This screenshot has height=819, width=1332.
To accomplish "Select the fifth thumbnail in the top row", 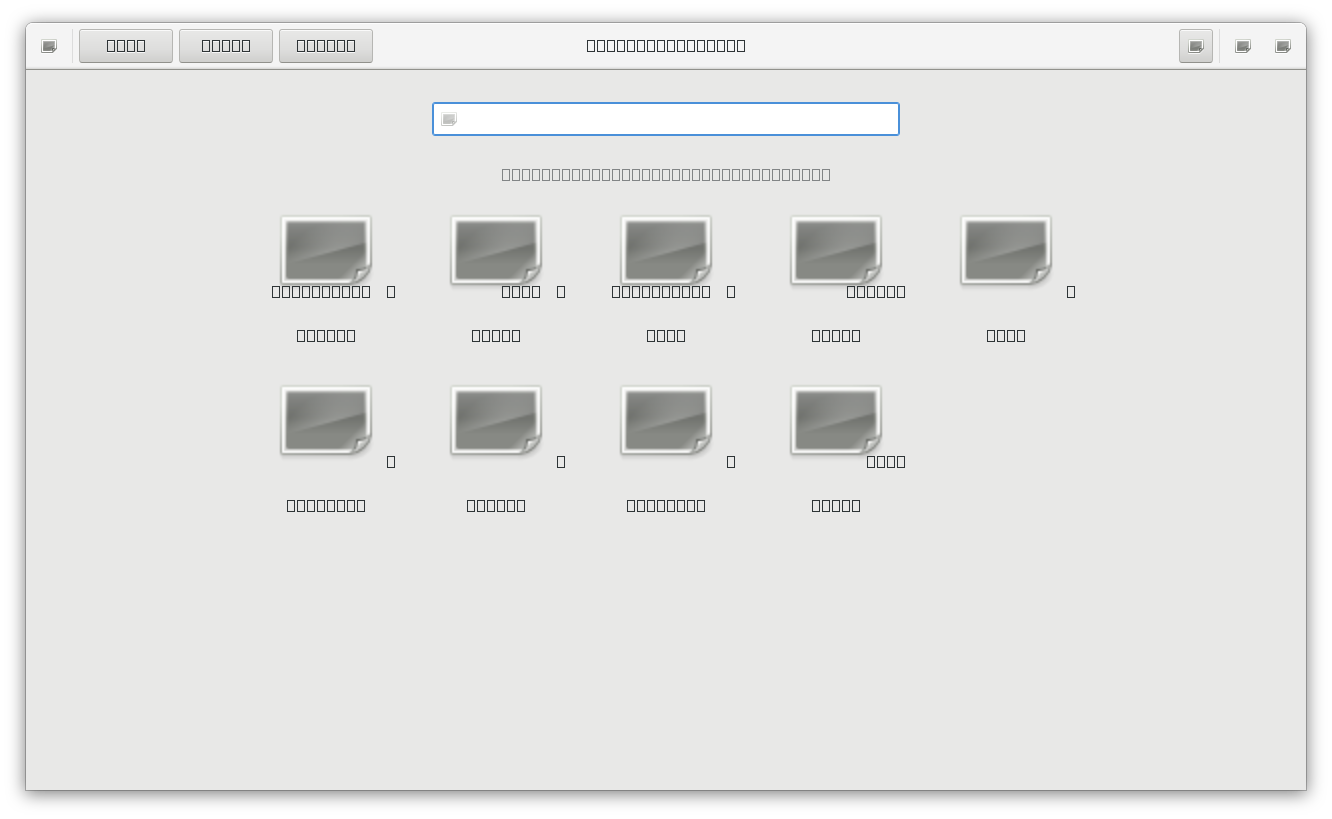I will coord(1006,250).
